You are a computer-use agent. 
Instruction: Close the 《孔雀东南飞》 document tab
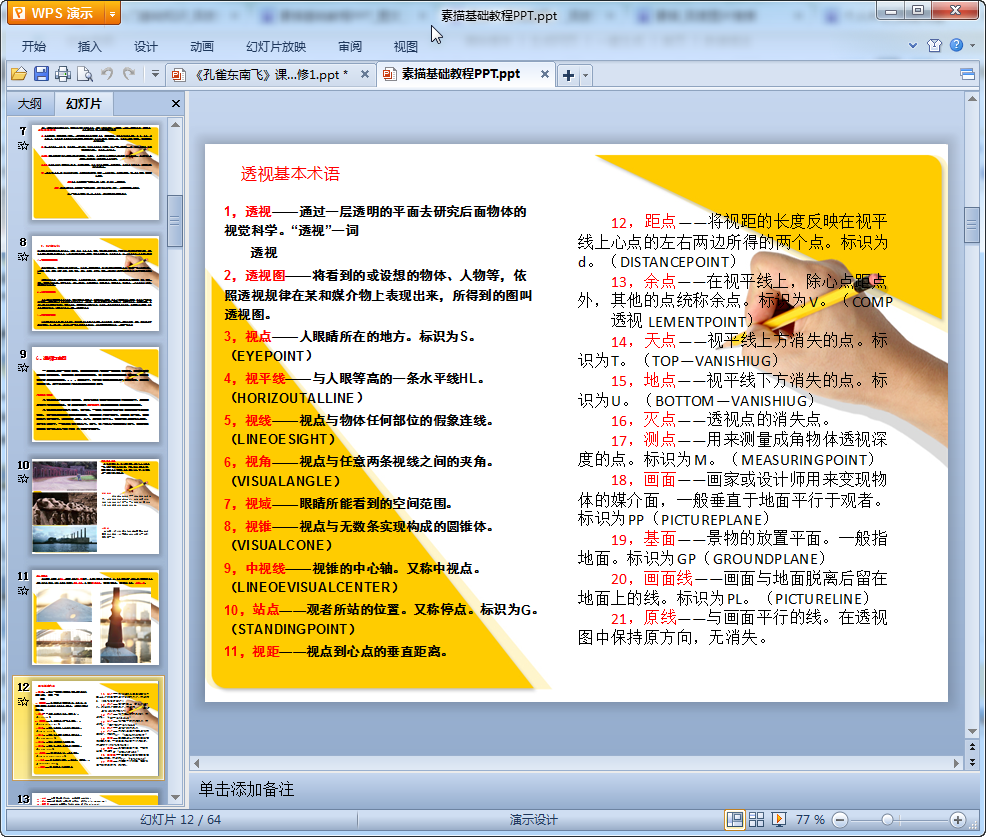point(365,74)
